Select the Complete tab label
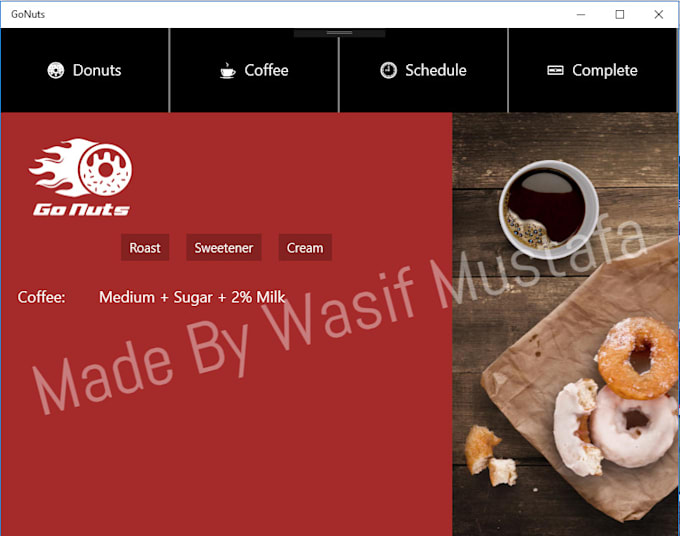This screenshot has width=680, height=536. point(605,70)
